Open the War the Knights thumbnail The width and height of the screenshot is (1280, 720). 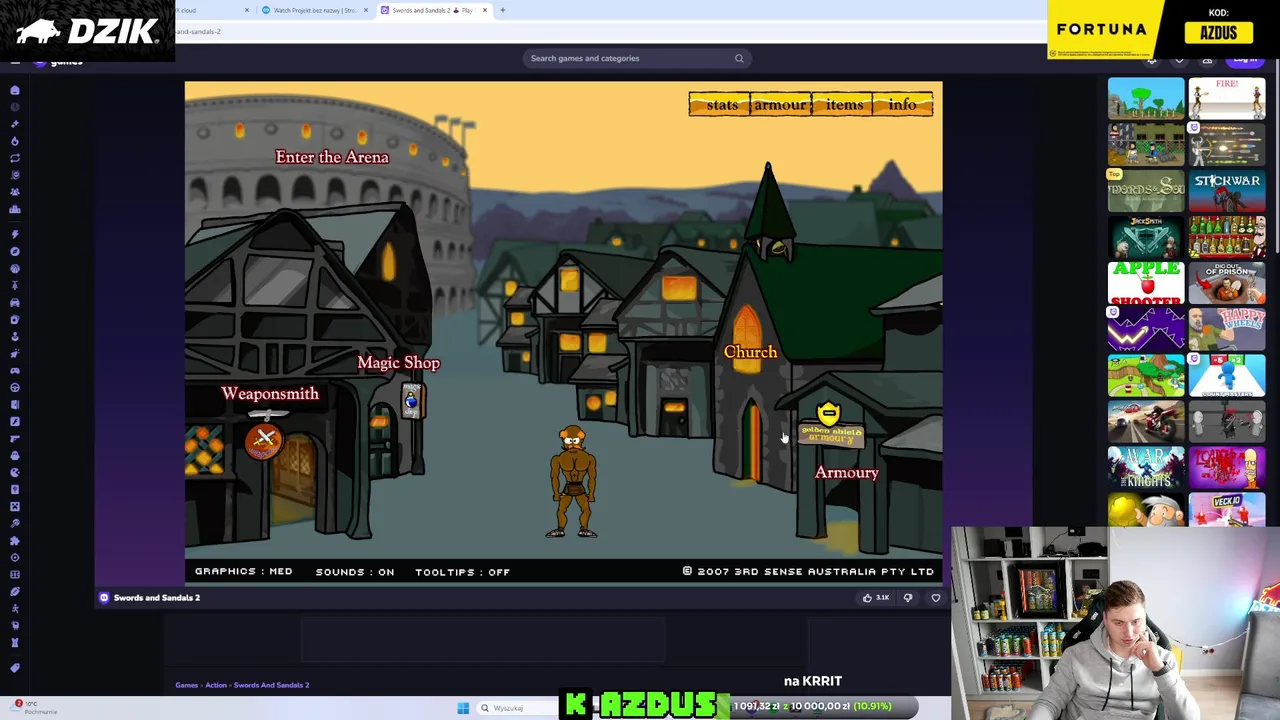(1146, 467)
